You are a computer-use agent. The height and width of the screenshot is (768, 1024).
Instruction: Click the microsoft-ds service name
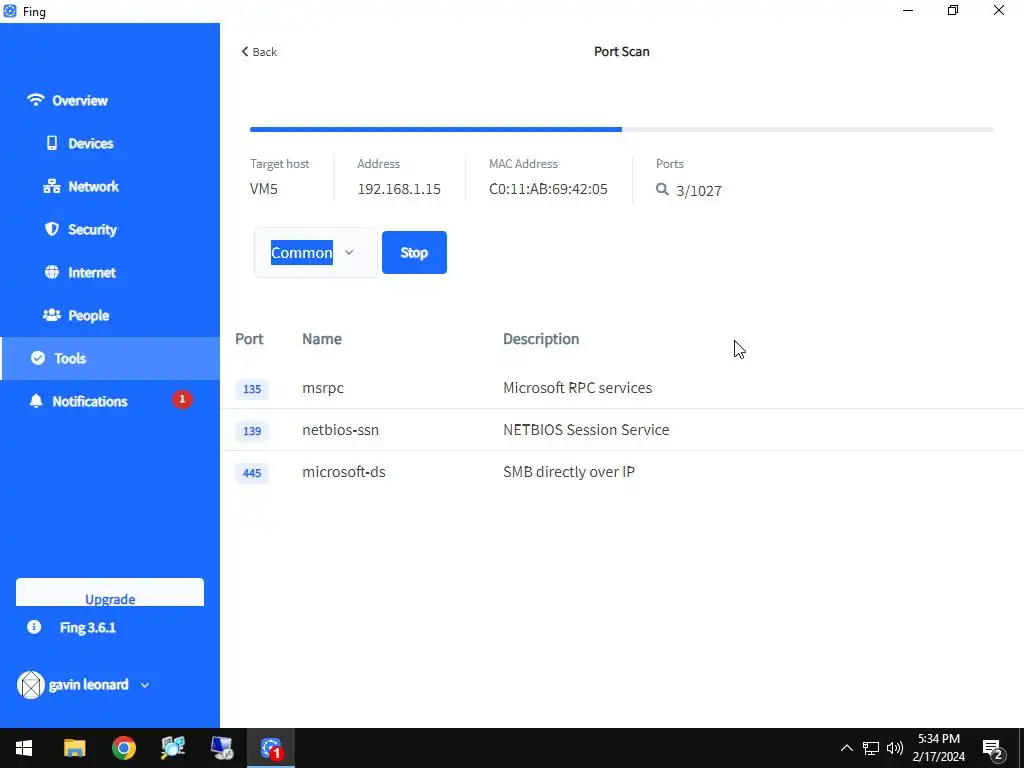click(x=344, y=472)
